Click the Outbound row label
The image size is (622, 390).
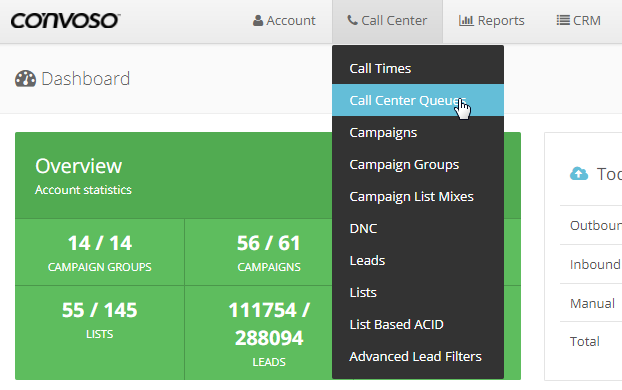pyautogui.click(x=596, y=225)
